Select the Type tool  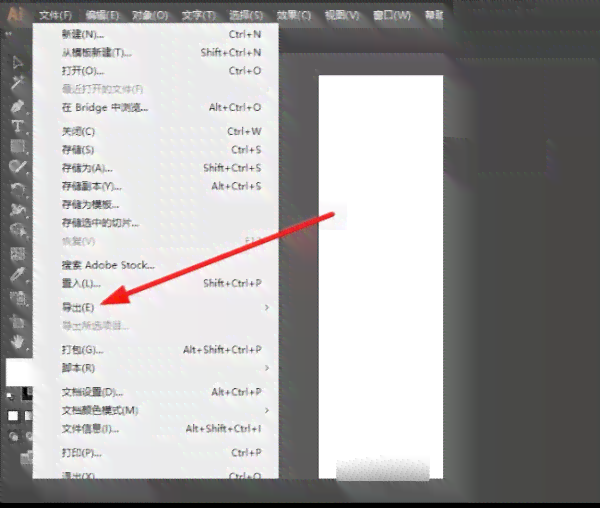coord(18,126)
